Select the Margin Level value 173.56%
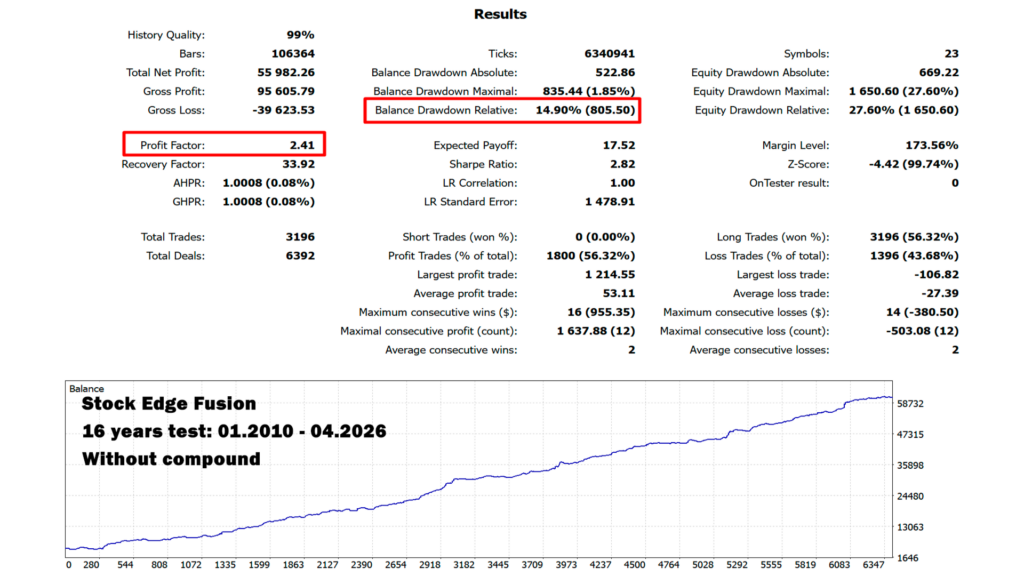 pos(932,145)
